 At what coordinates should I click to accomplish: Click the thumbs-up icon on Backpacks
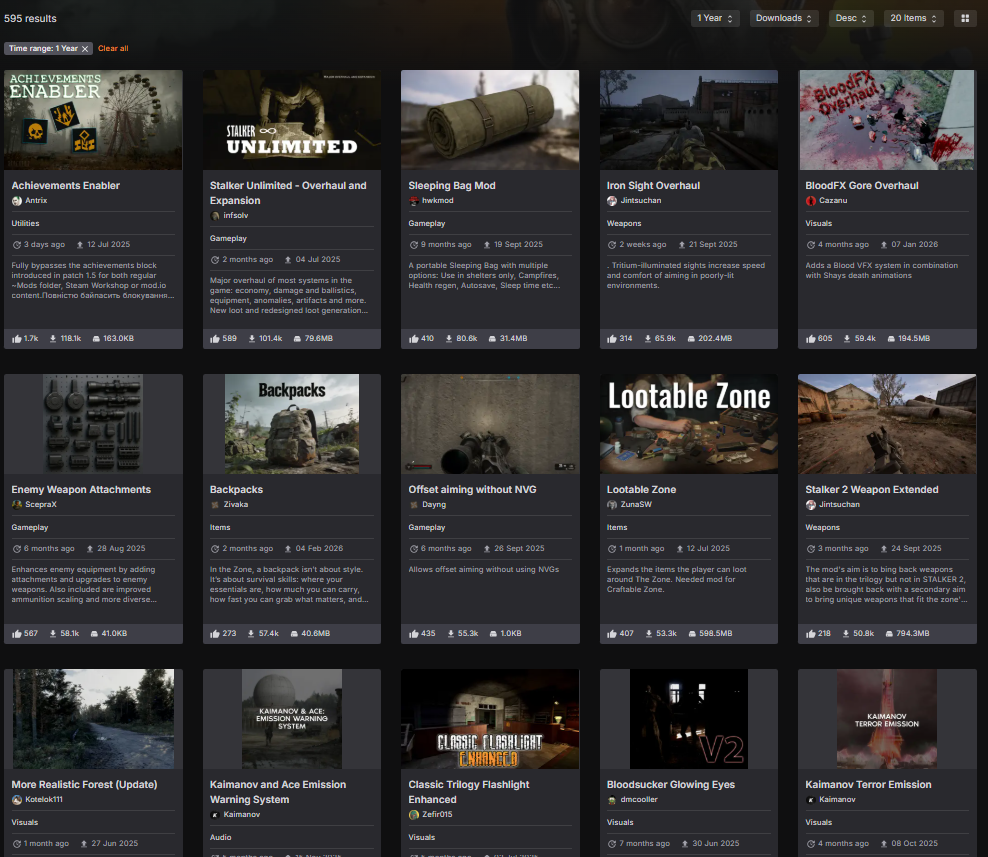pyautogui.click(x=215, y=634)
